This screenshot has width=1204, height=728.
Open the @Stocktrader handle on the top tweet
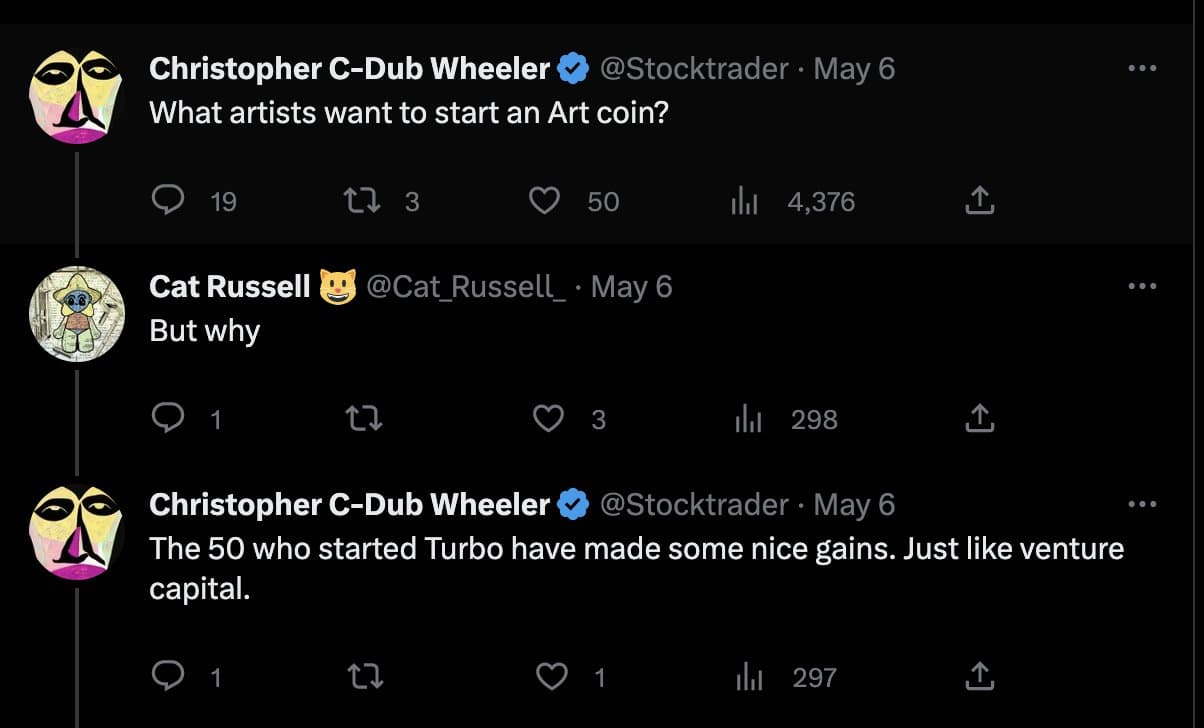pyautogui.click(x=694, y=69)
